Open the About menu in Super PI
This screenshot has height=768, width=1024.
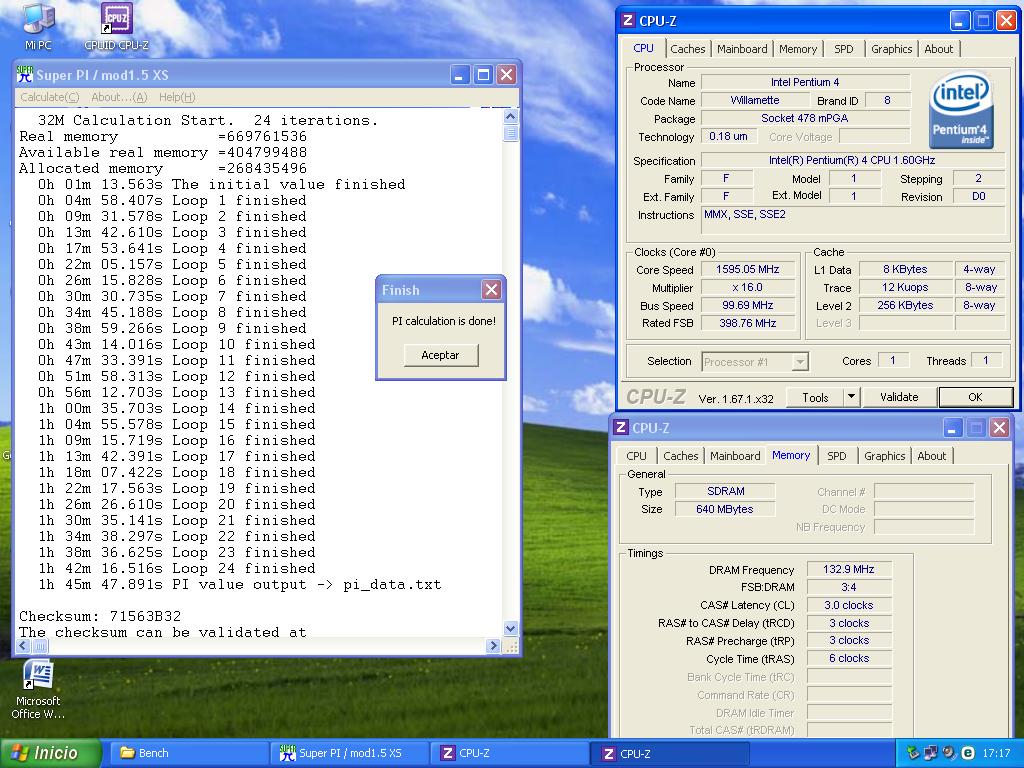pyautogui.click(x=119, y=97)
